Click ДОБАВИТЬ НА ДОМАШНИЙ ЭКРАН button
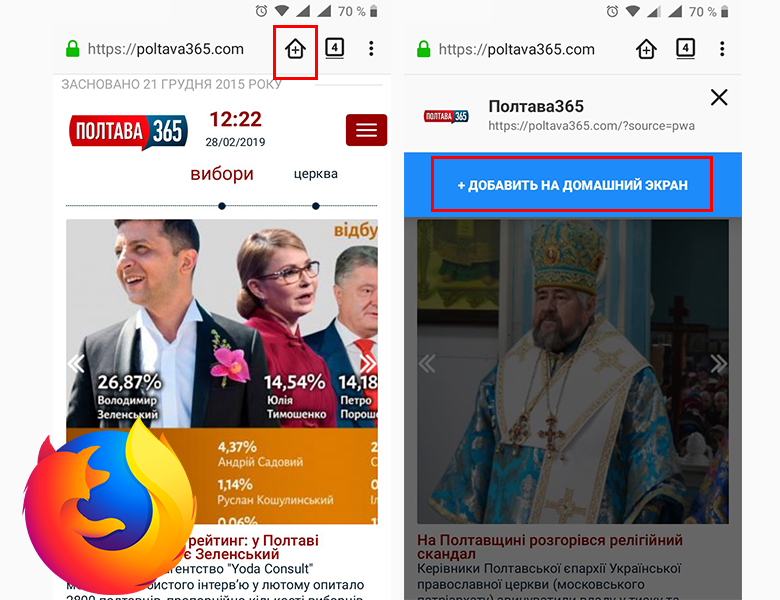780x600 pixels. click(572, 185)
